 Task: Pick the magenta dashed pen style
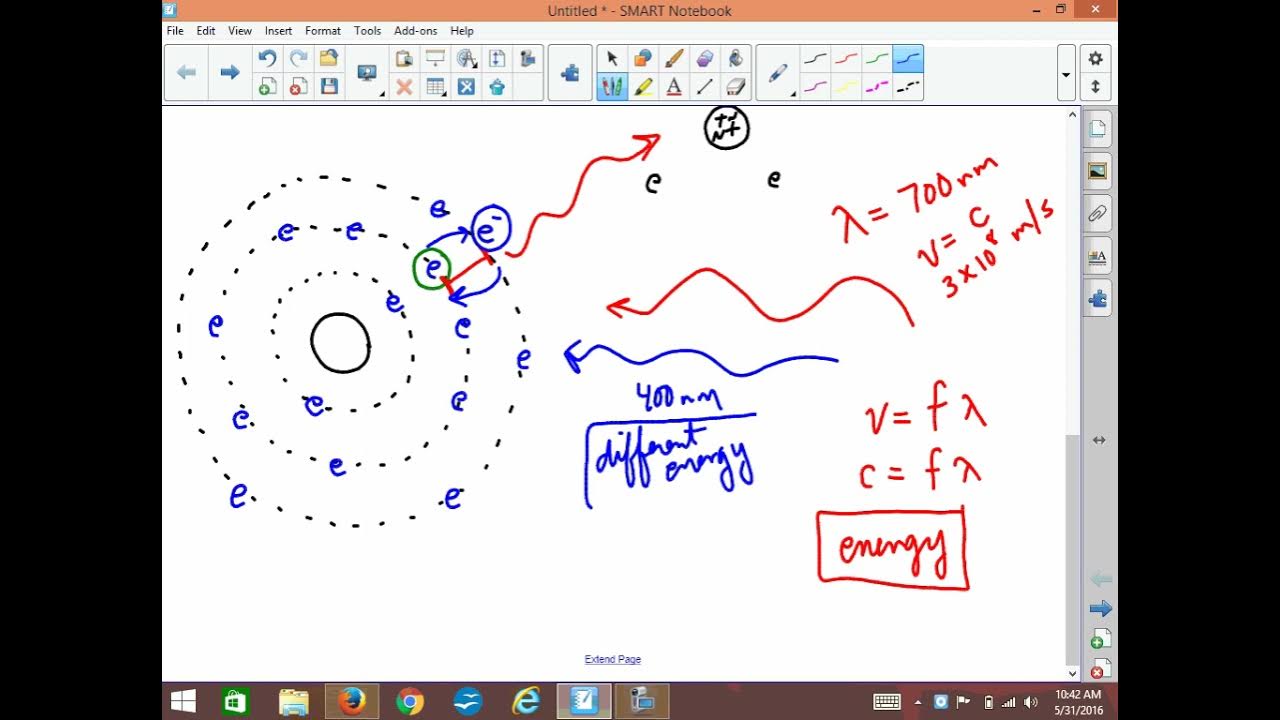coord(877,87)
